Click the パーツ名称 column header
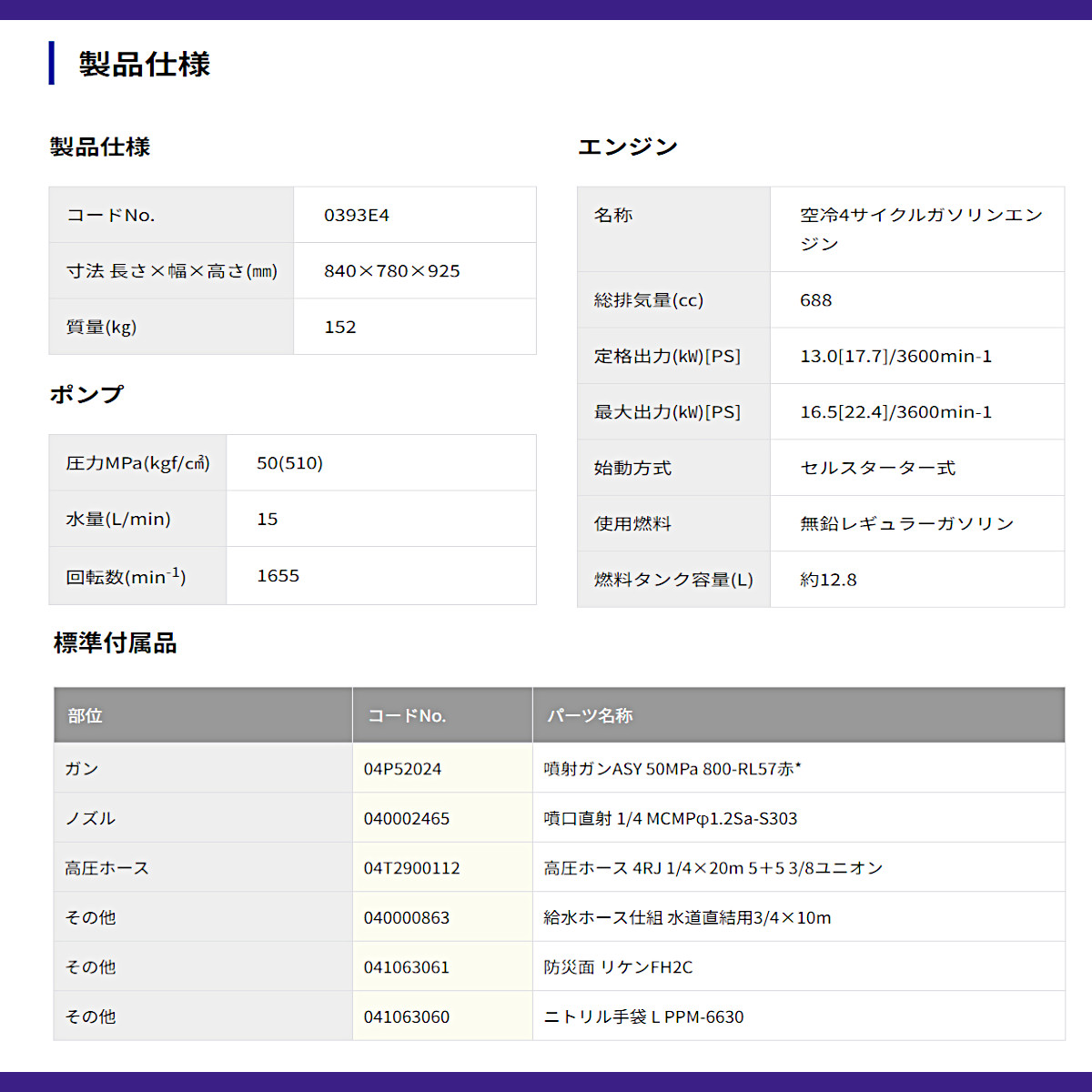Viewport: 1092px width, 1092px height. 590,716
